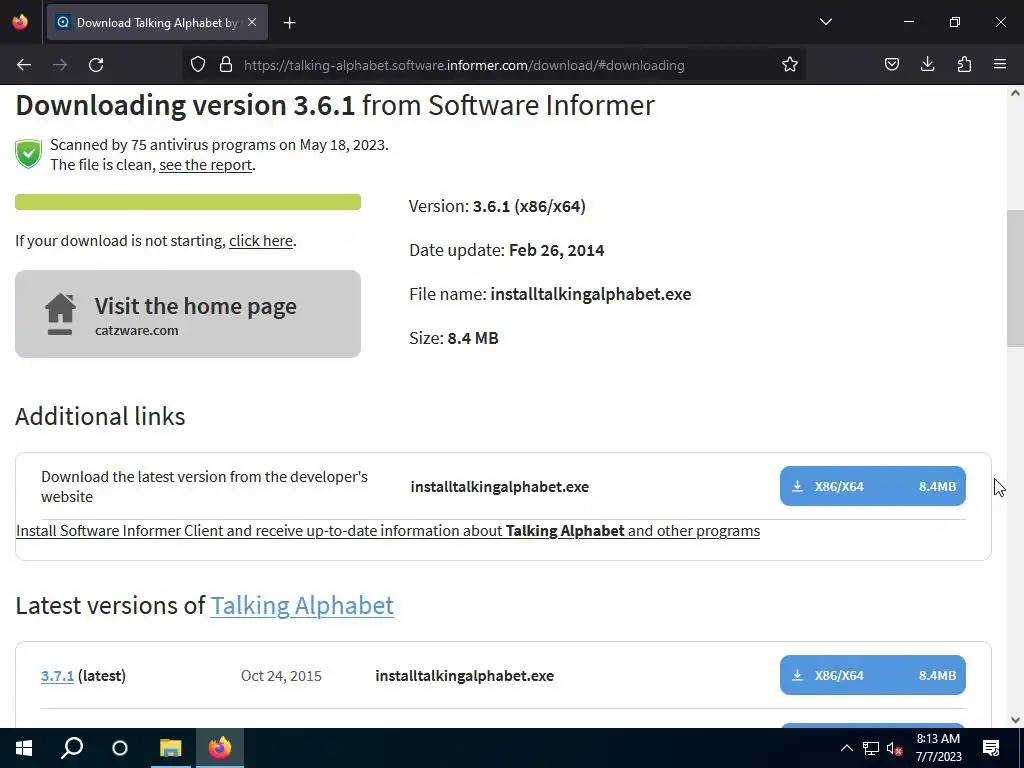Click the 'Oct 24, 2015' date
This screenshot has width=1024, height=768.
pos(281,676)
